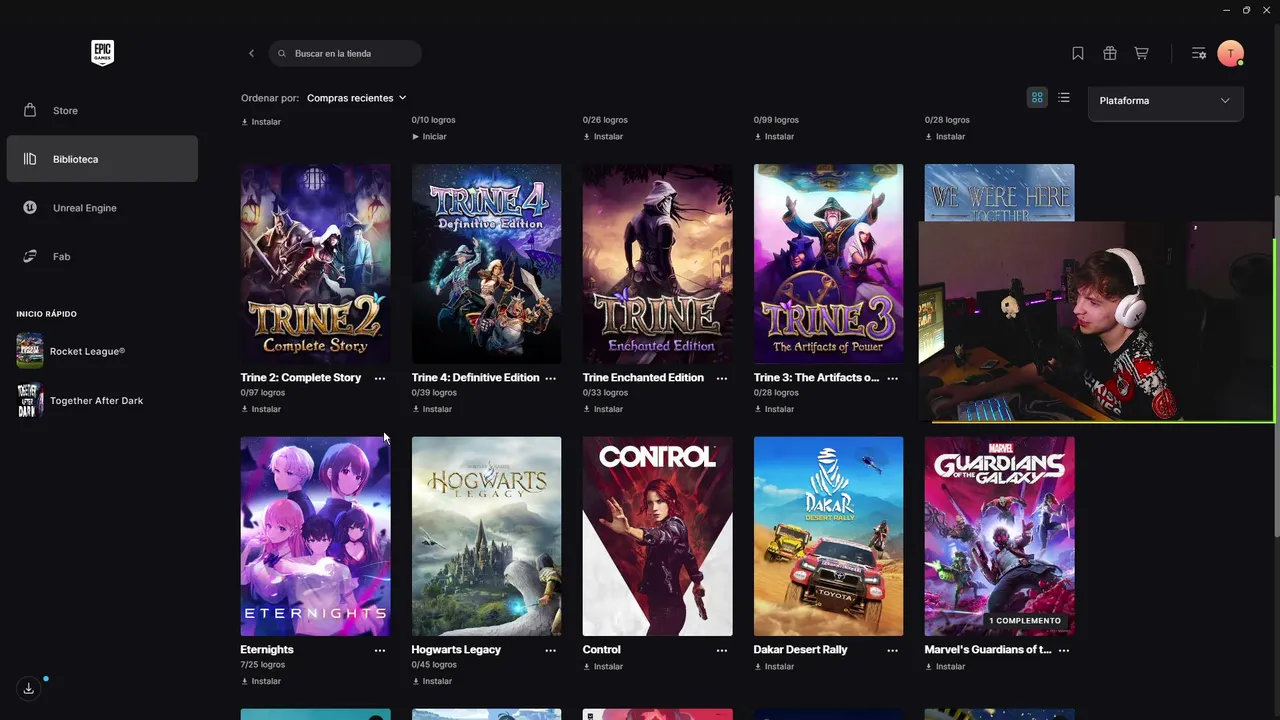Viewport: 1280px width, 720px height.
Task: Focus the 'Buscar en la tienda' search field
Action: coord(345,53)
